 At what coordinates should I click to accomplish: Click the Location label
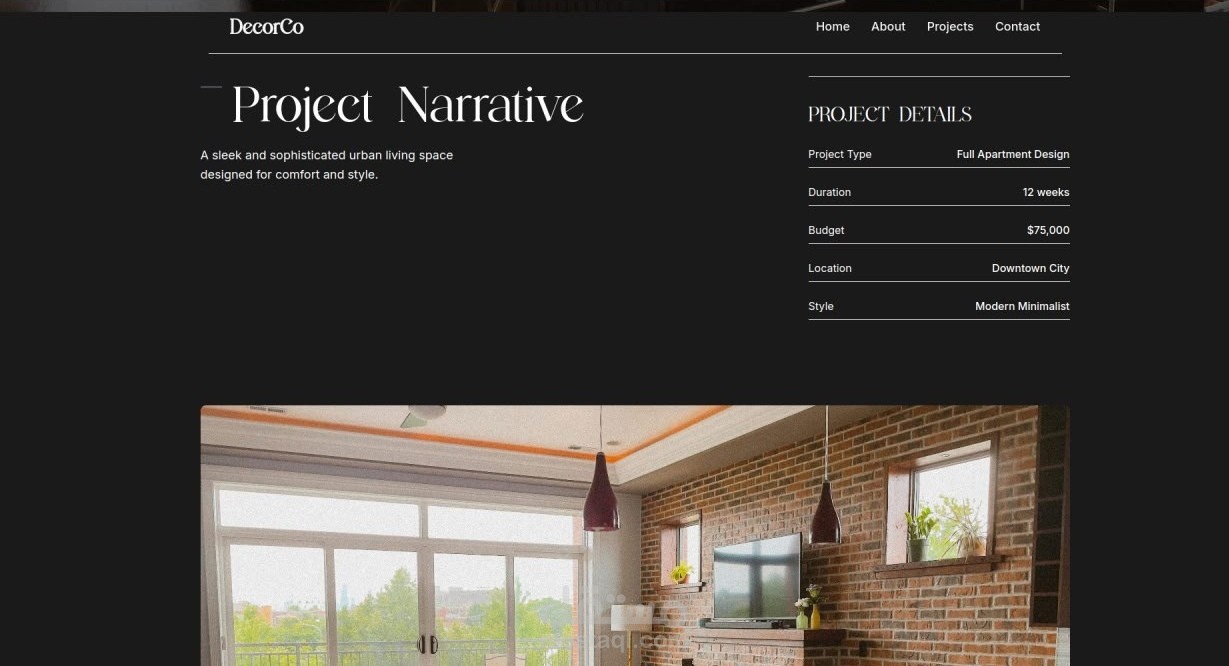tap(830, 268)
